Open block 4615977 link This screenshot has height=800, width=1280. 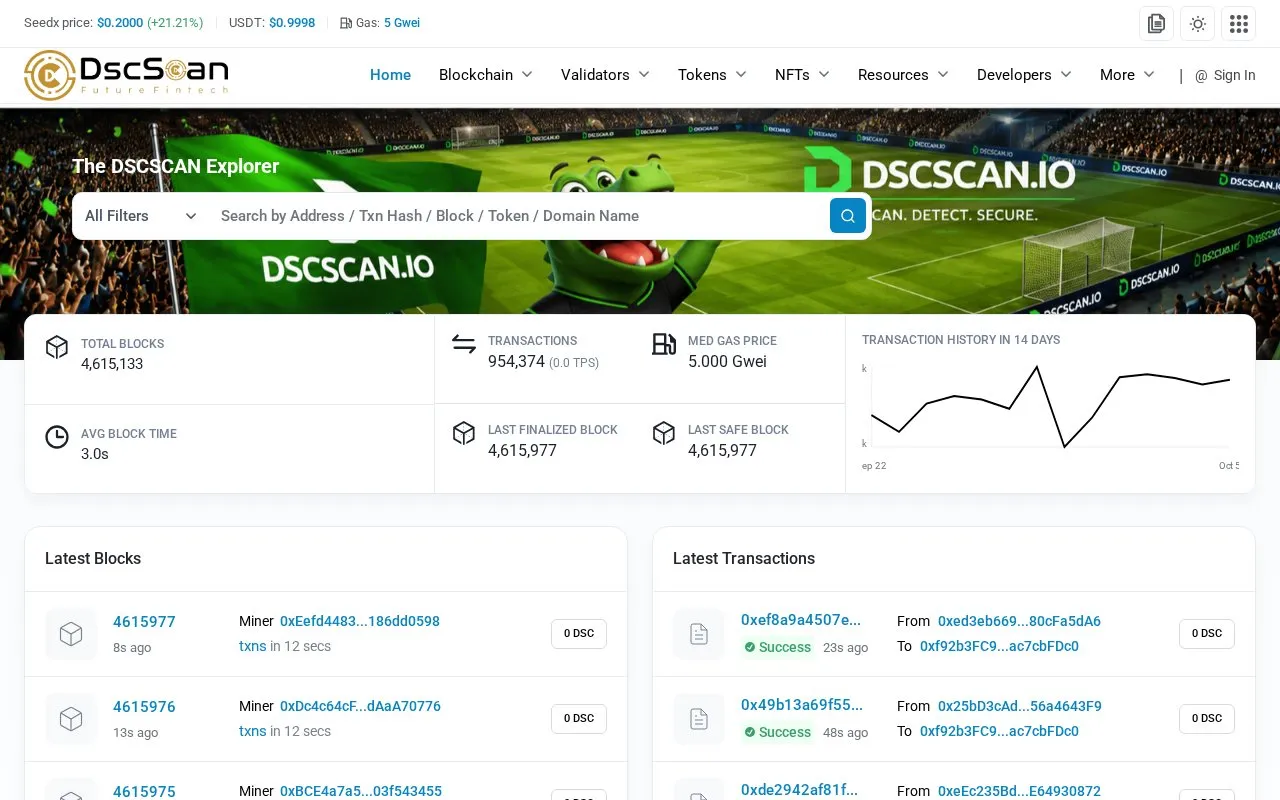pyautogui.click(x=144, y=622)
